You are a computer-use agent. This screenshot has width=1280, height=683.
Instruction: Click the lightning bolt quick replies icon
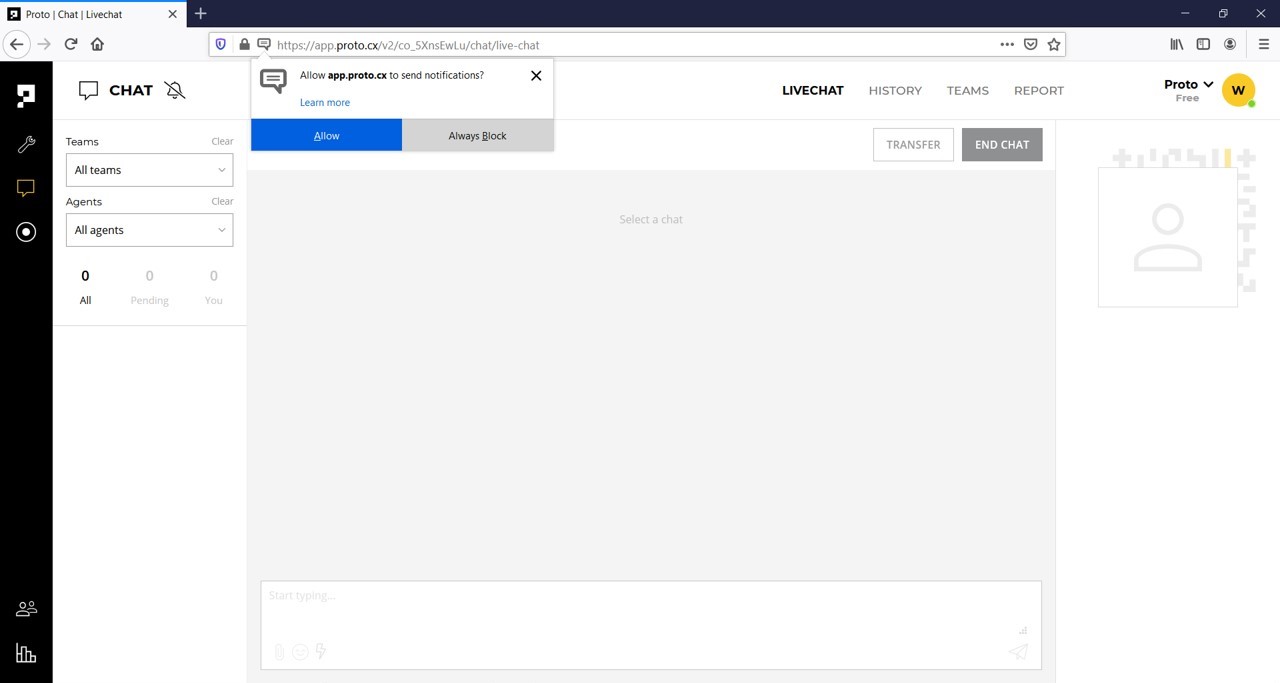[321, 652]
